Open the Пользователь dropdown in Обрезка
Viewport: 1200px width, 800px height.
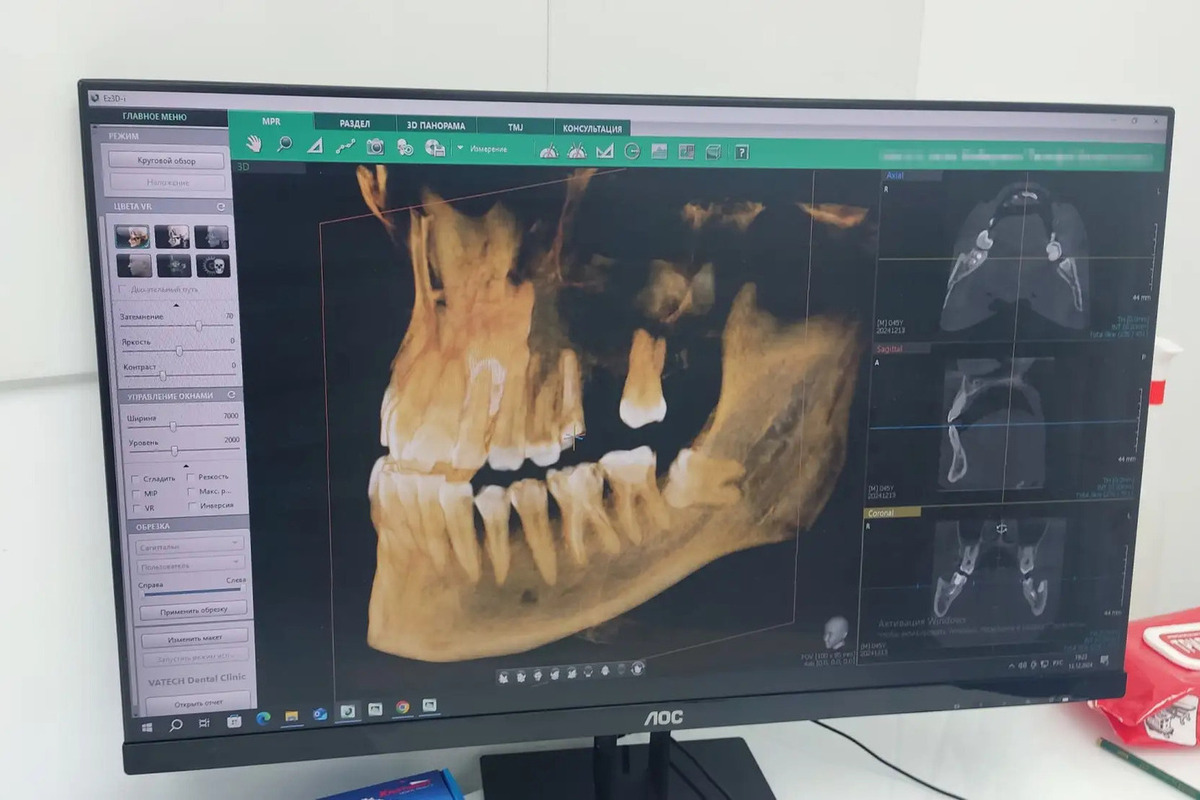(x=190, y=565)
